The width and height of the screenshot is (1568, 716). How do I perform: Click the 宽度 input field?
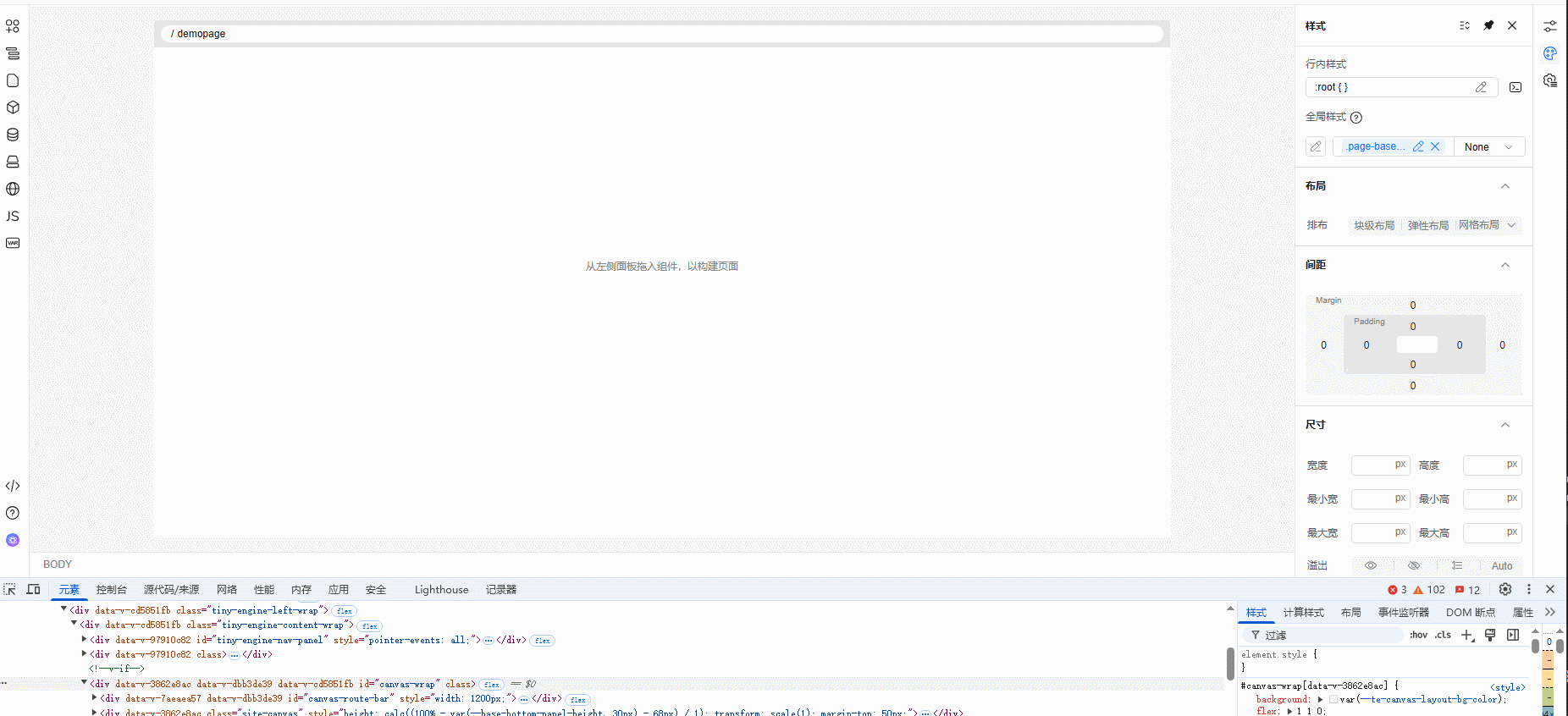pyautogui.click(x=1372, y=465)
